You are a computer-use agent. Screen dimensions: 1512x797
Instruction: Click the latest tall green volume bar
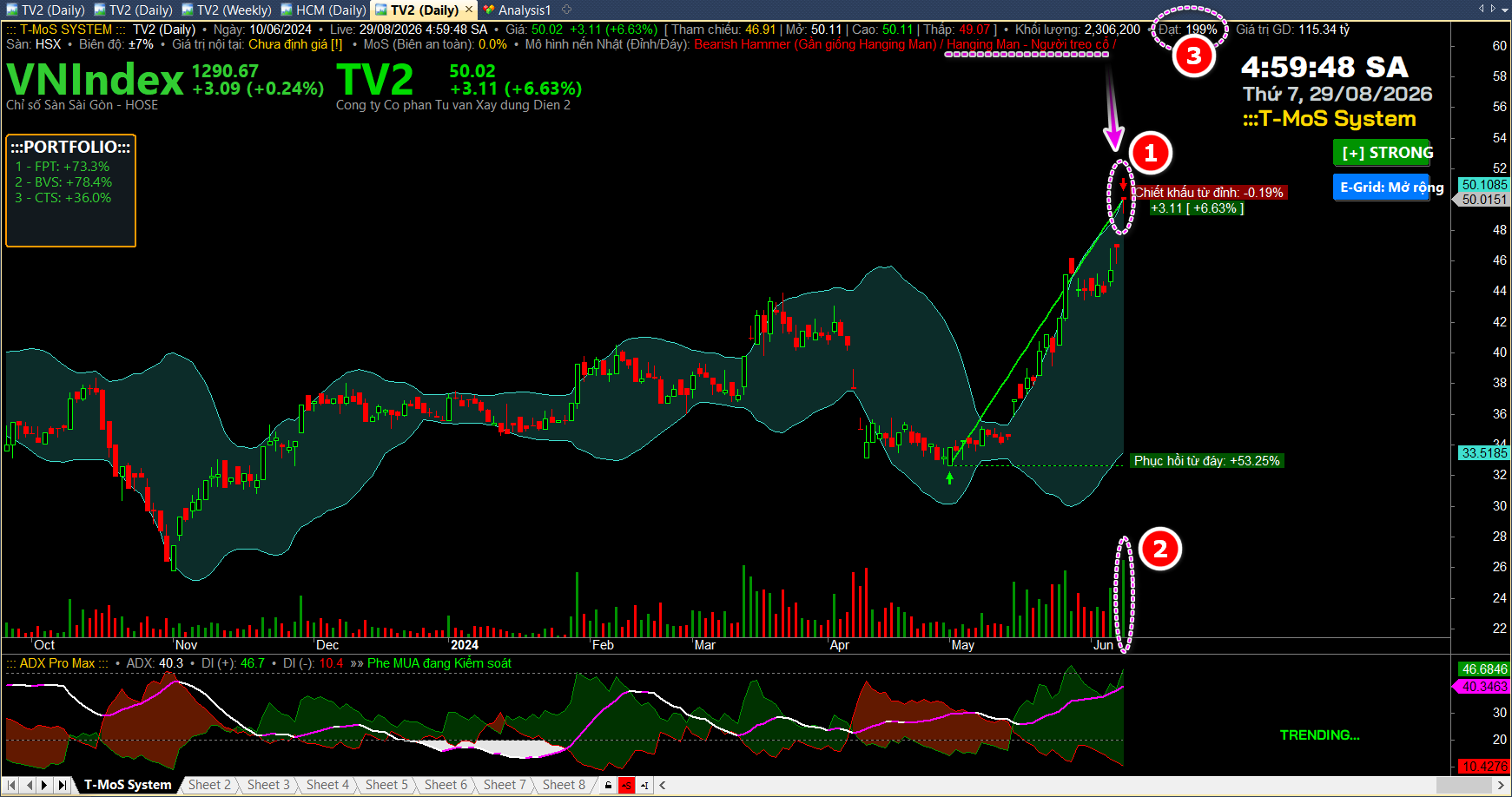coord(1123,599)
